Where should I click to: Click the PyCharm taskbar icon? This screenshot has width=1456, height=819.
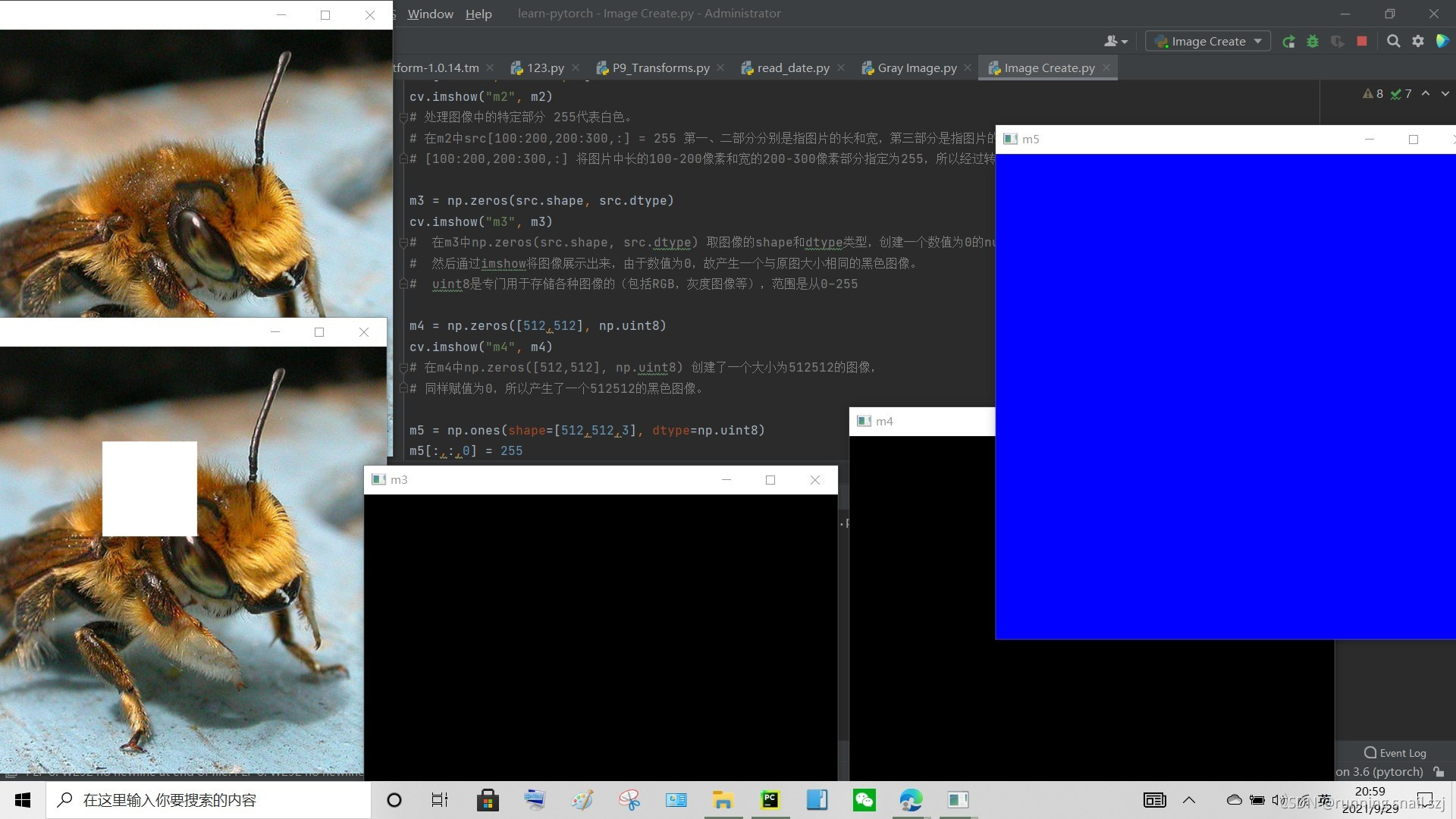coord(770,799)
